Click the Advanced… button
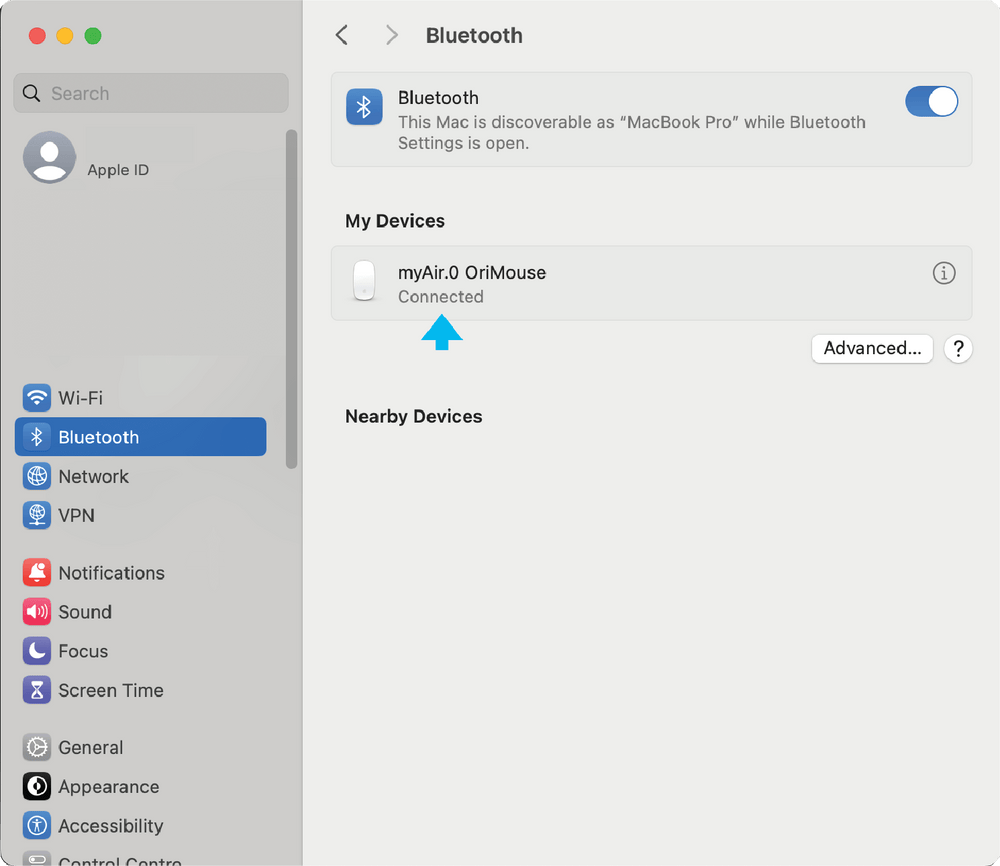 point(872,348)
